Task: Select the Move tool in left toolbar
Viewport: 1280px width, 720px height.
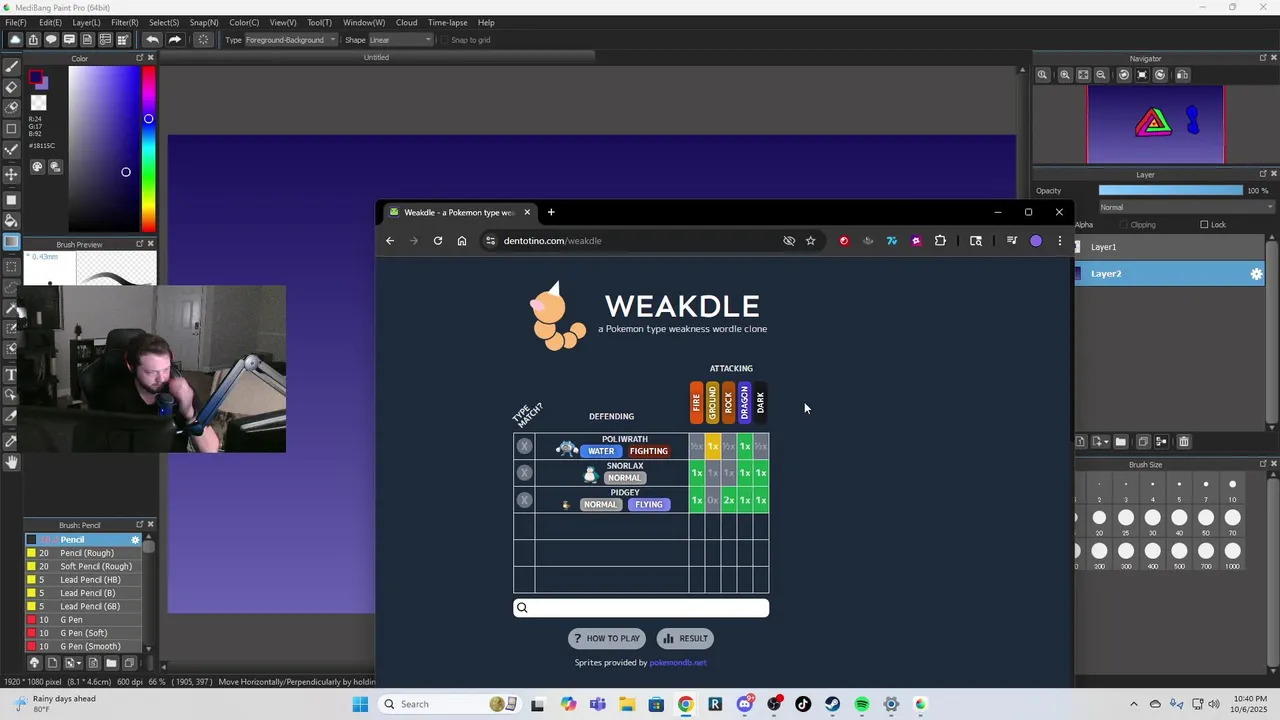Action: click(x=11, y=174)
